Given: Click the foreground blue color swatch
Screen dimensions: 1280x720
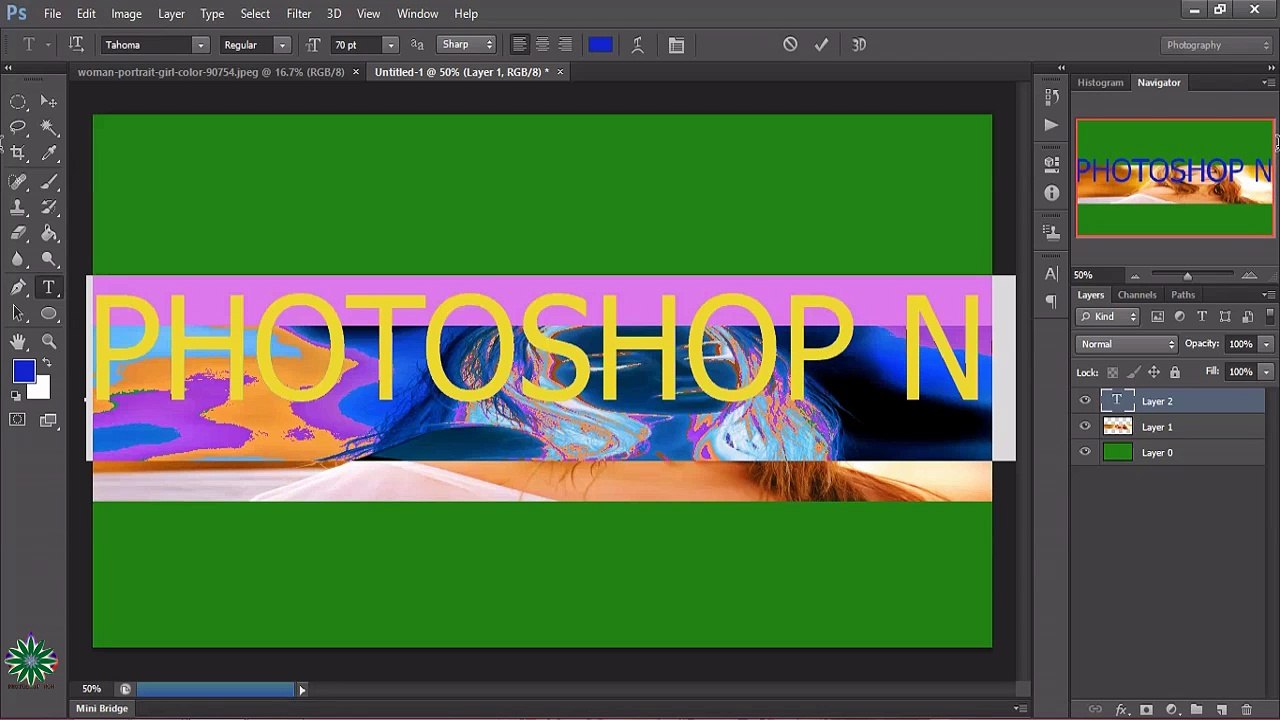Looking at the screenshot, I should pyautogui.click(x=23, y=371).
